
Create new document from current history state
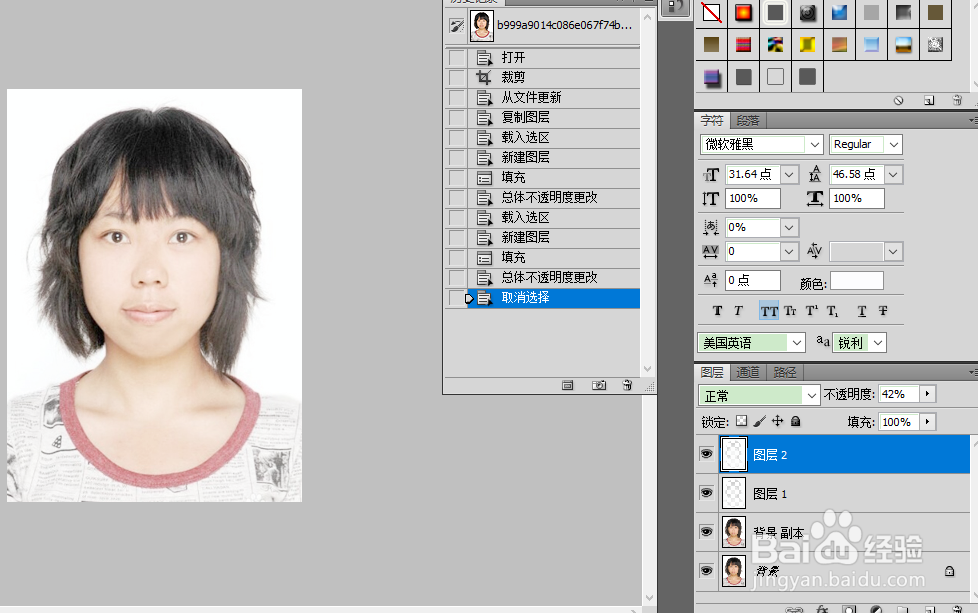click(568, 385)
